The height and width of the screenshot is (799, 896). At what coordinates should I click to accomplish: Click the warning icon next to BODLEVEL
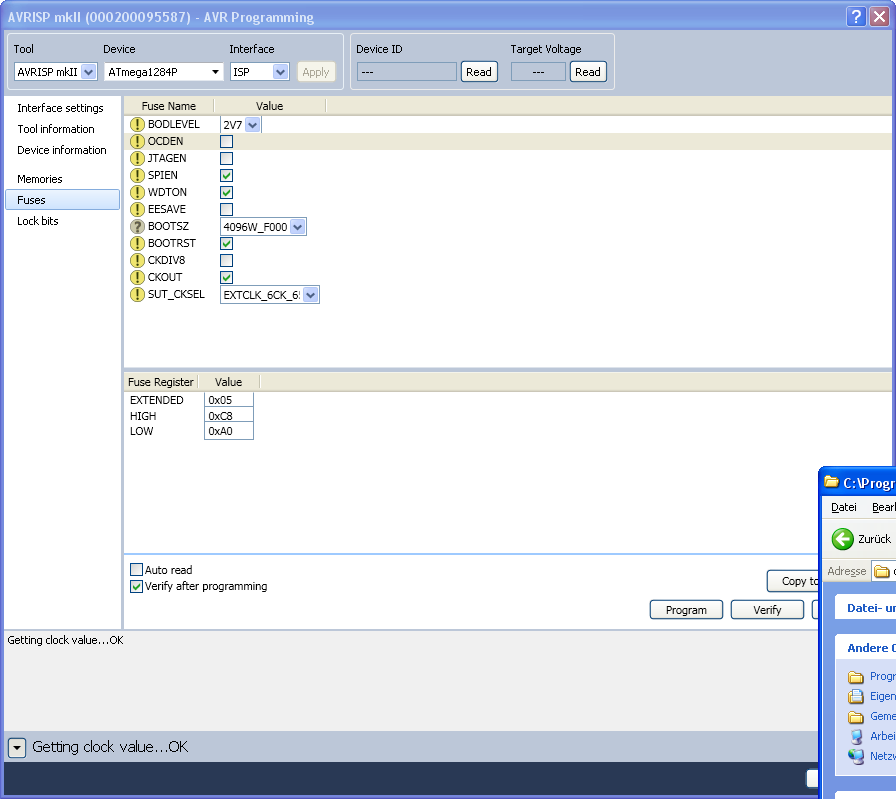point(137,124)
